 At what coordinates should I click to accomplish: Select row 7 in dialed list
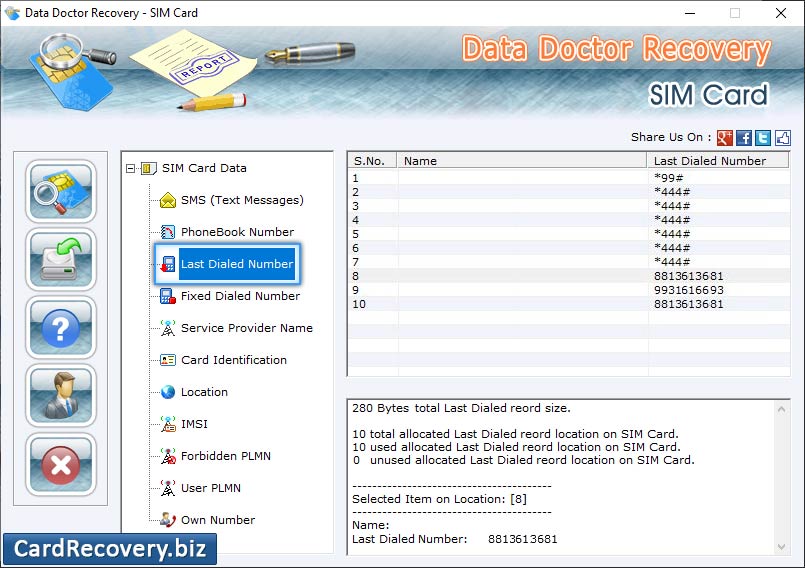coord(569,262)
